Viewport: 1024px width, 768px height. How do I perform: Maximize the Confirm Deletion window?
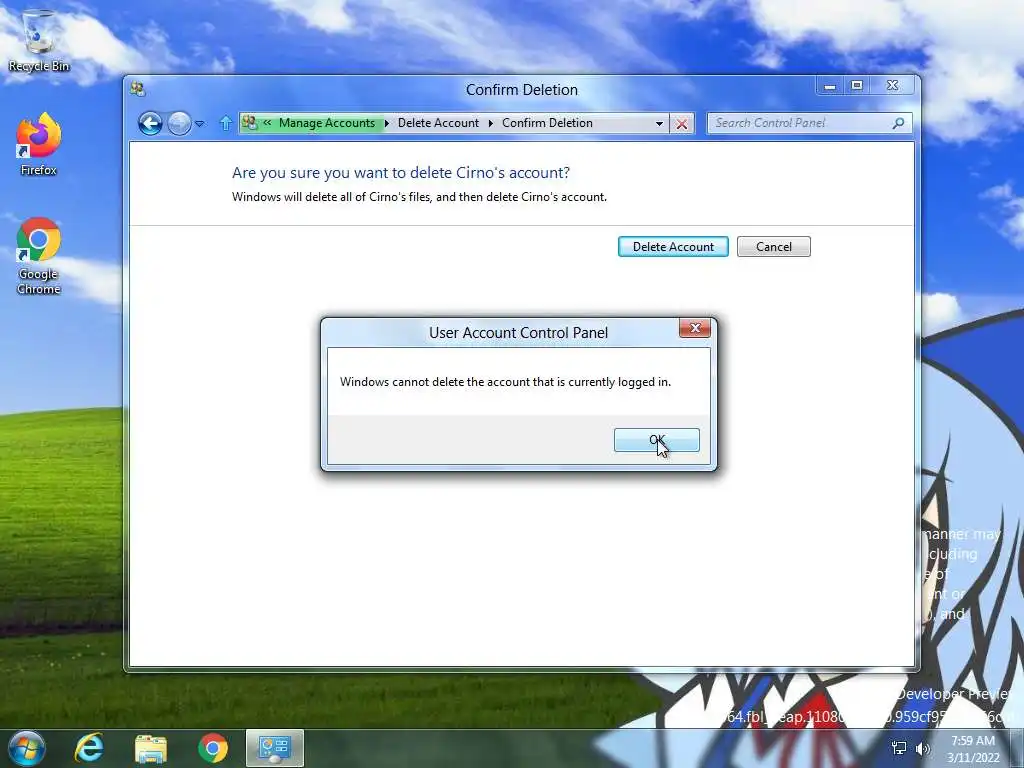click(x=857, y=86)
